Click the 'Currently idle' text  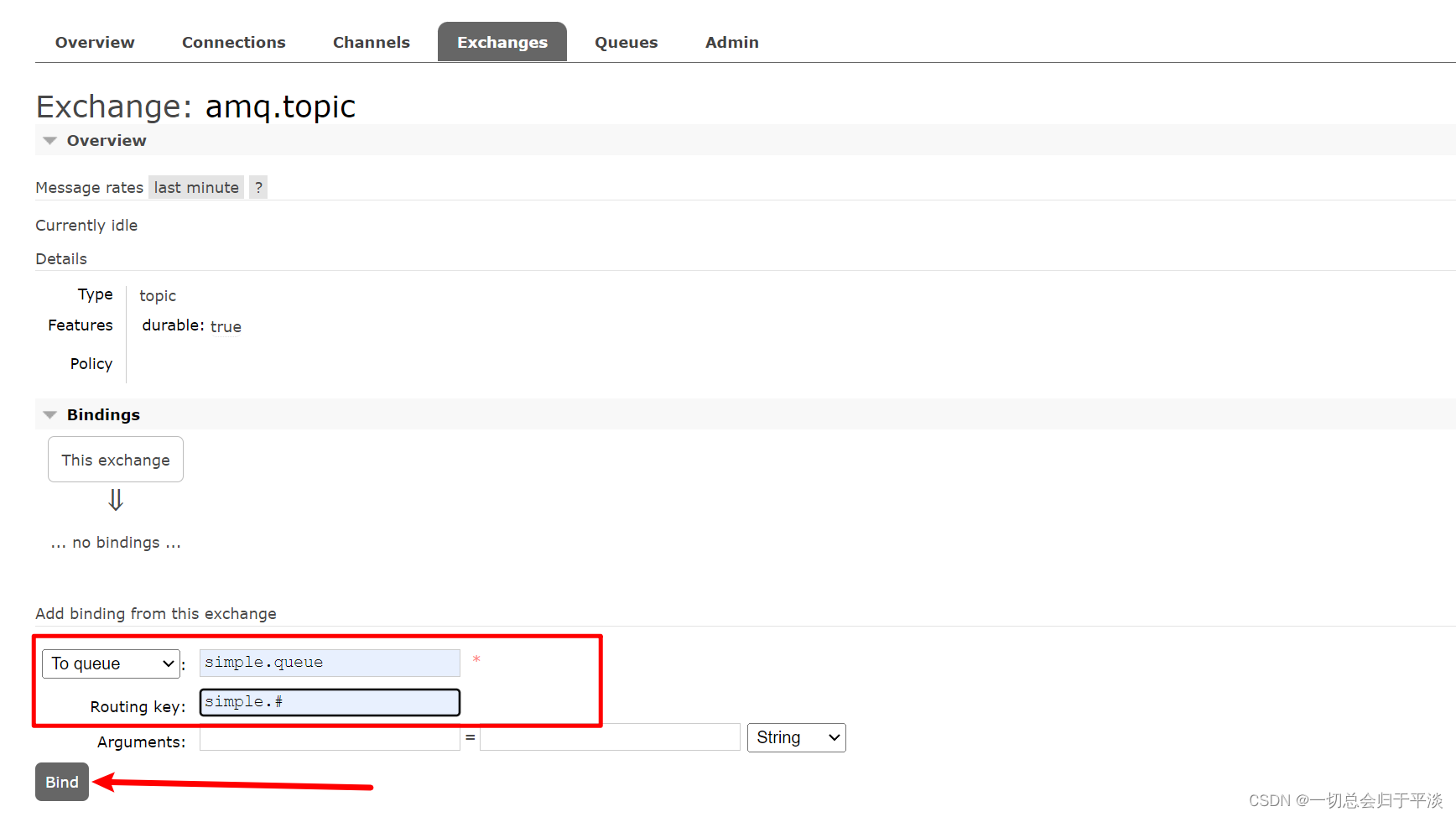point(86,225)
